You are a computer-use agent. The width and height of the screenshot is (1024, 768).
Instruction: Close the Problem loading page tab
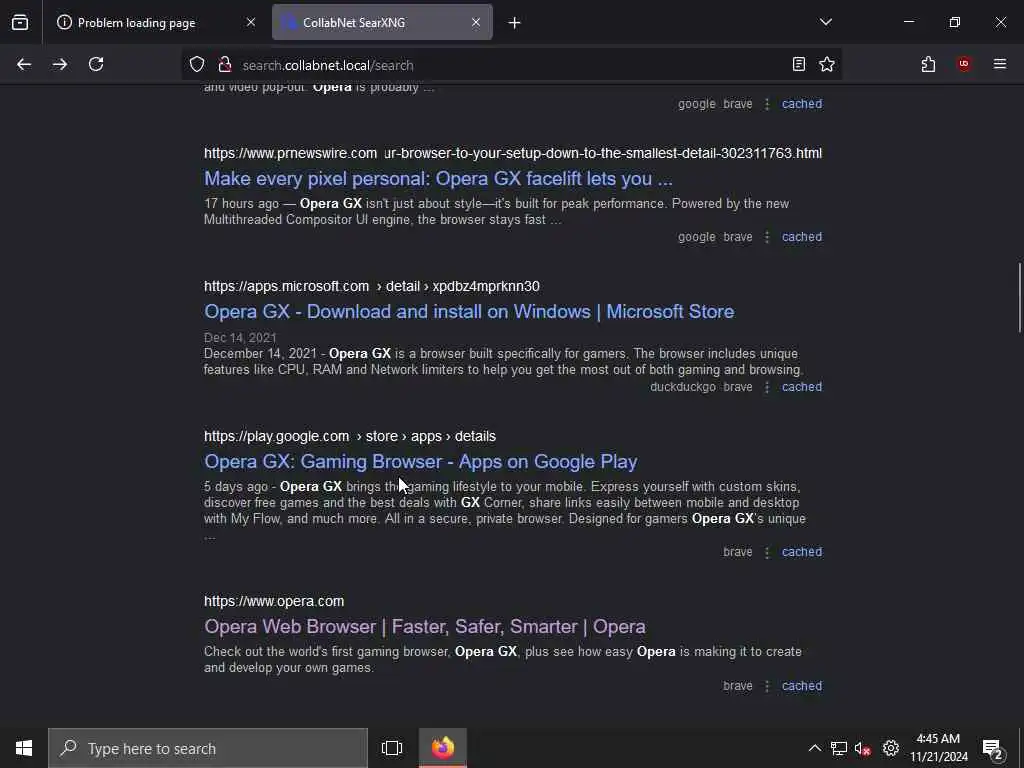[251, 22]
